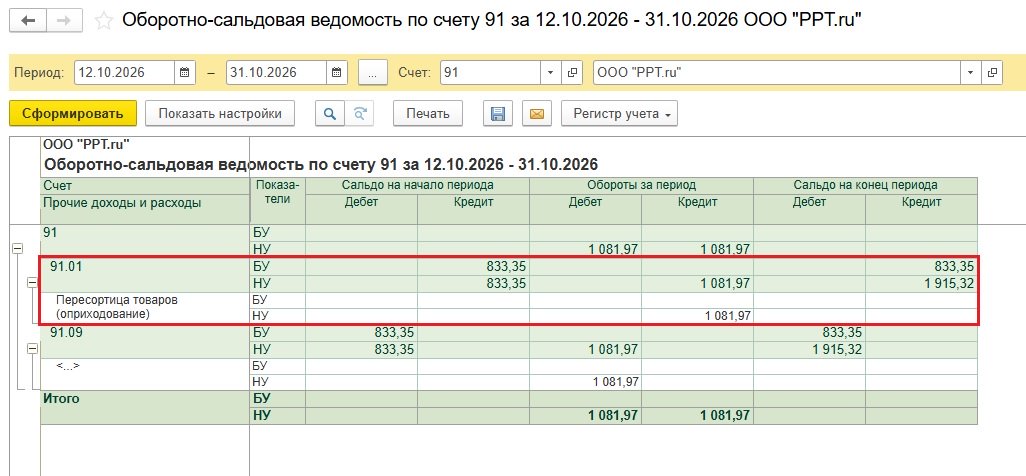Collapse the 91.01 subaccount group
This screenshot has height=476, width=1026.
tap(31, 282)
